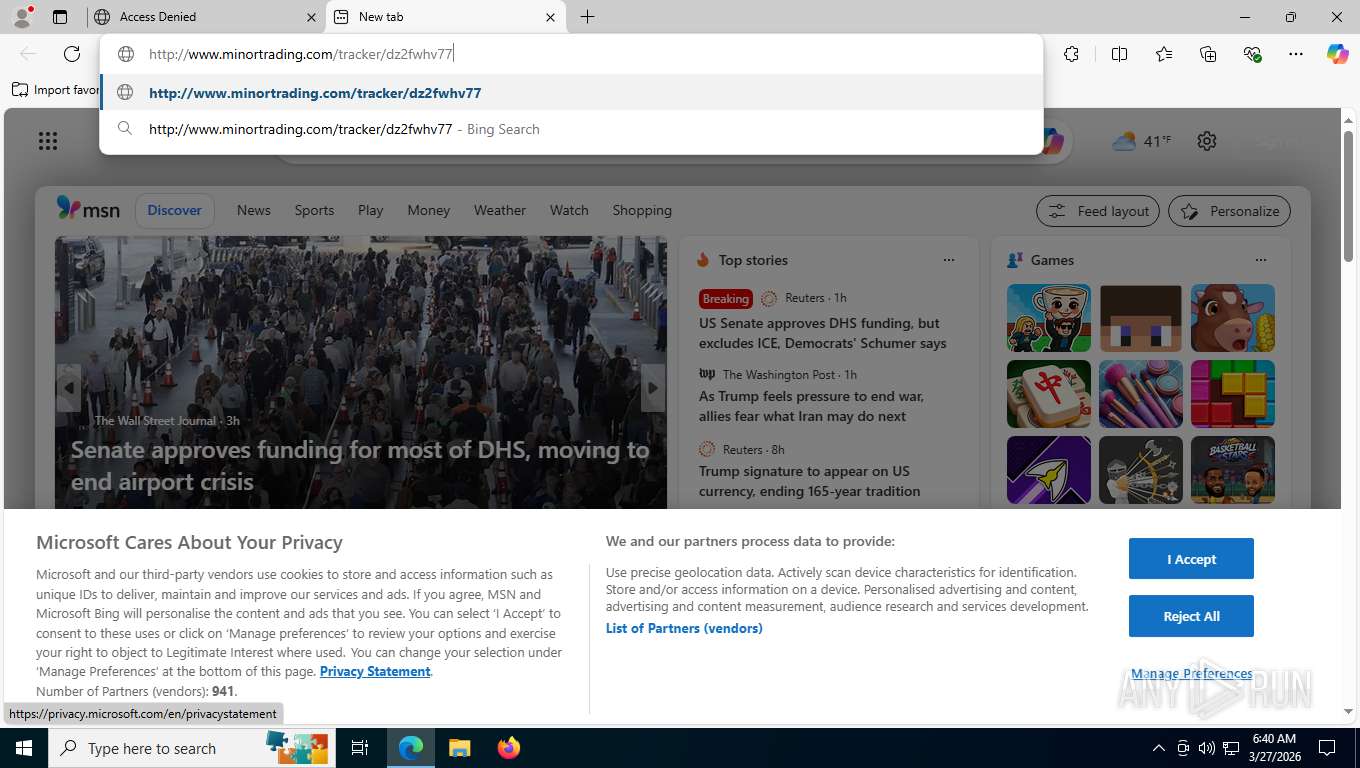This screenshot has height=768, width=1360.
Task: Read Trump signature on US currency story
Action: 809,481
